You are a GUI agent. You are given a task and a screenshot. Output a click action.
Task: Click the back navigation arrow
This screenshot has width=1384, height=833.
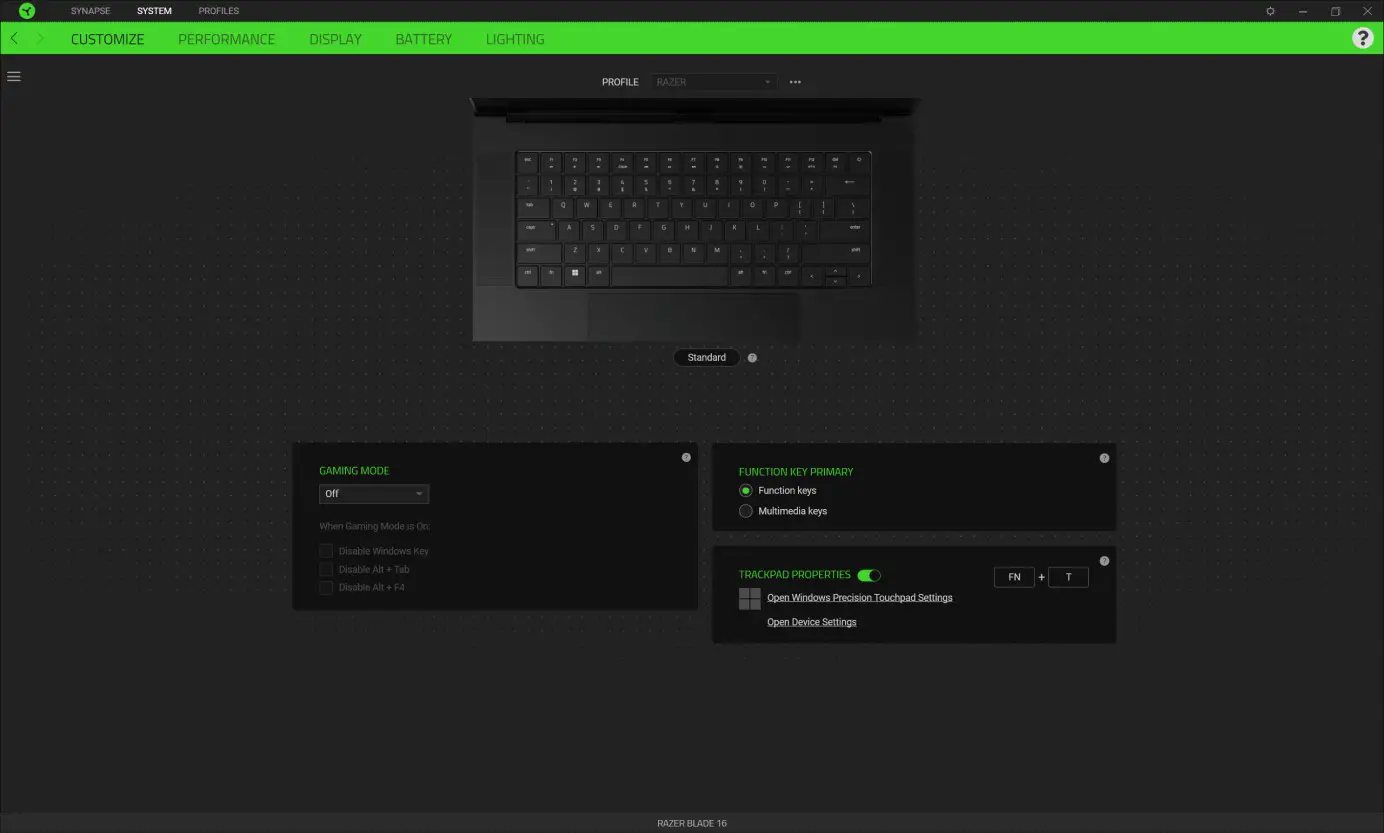14,38
